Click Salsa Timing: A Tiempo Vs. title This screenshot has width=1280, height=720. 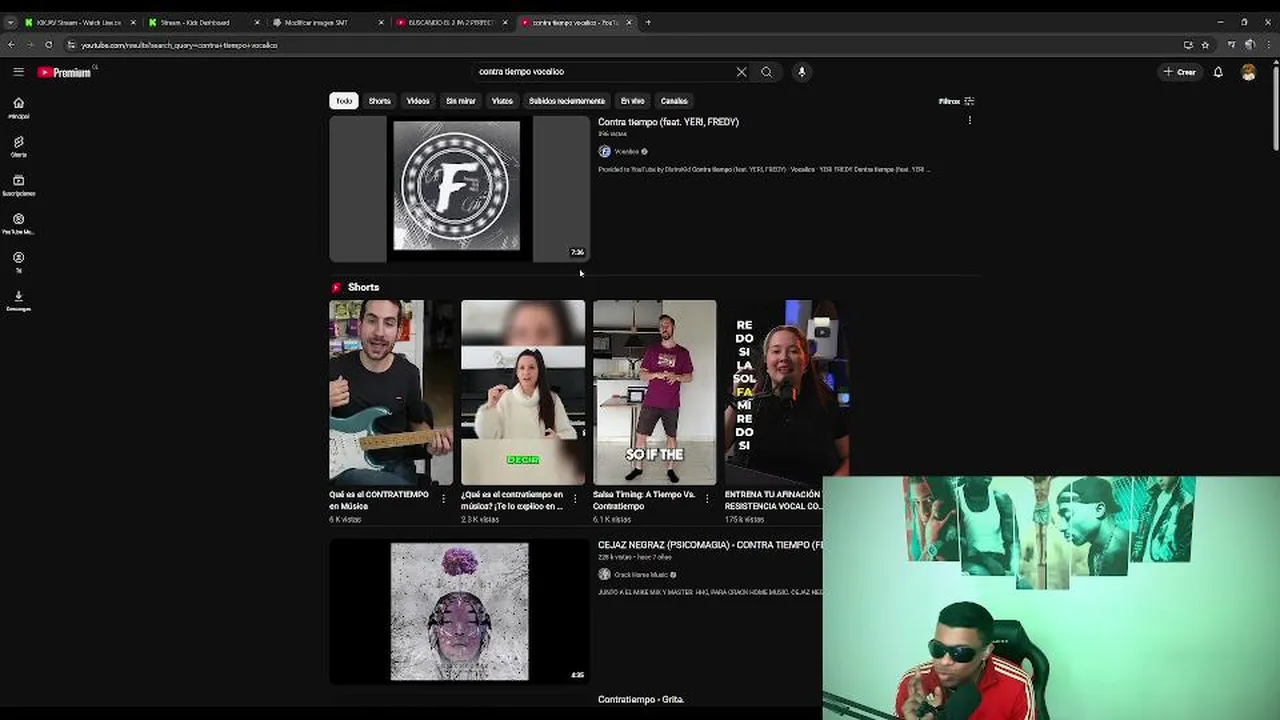click(643, 500)
